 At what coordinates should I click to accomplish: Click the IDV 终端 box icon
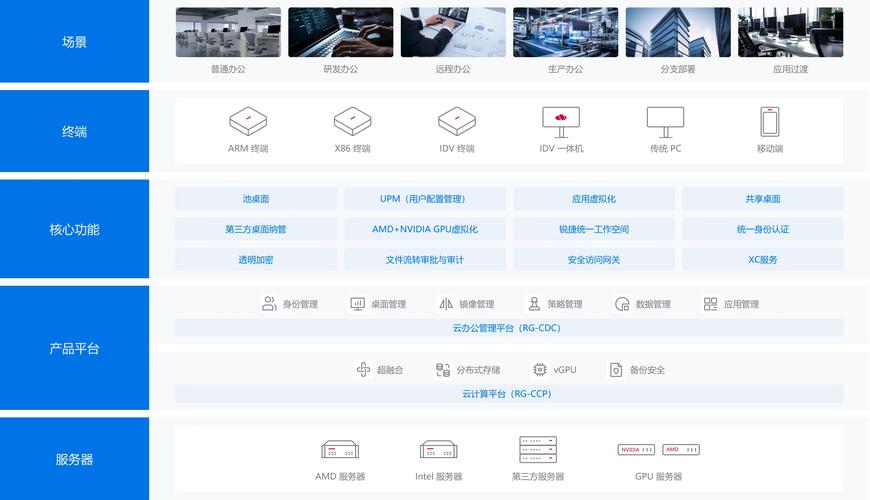coord(457,122)
